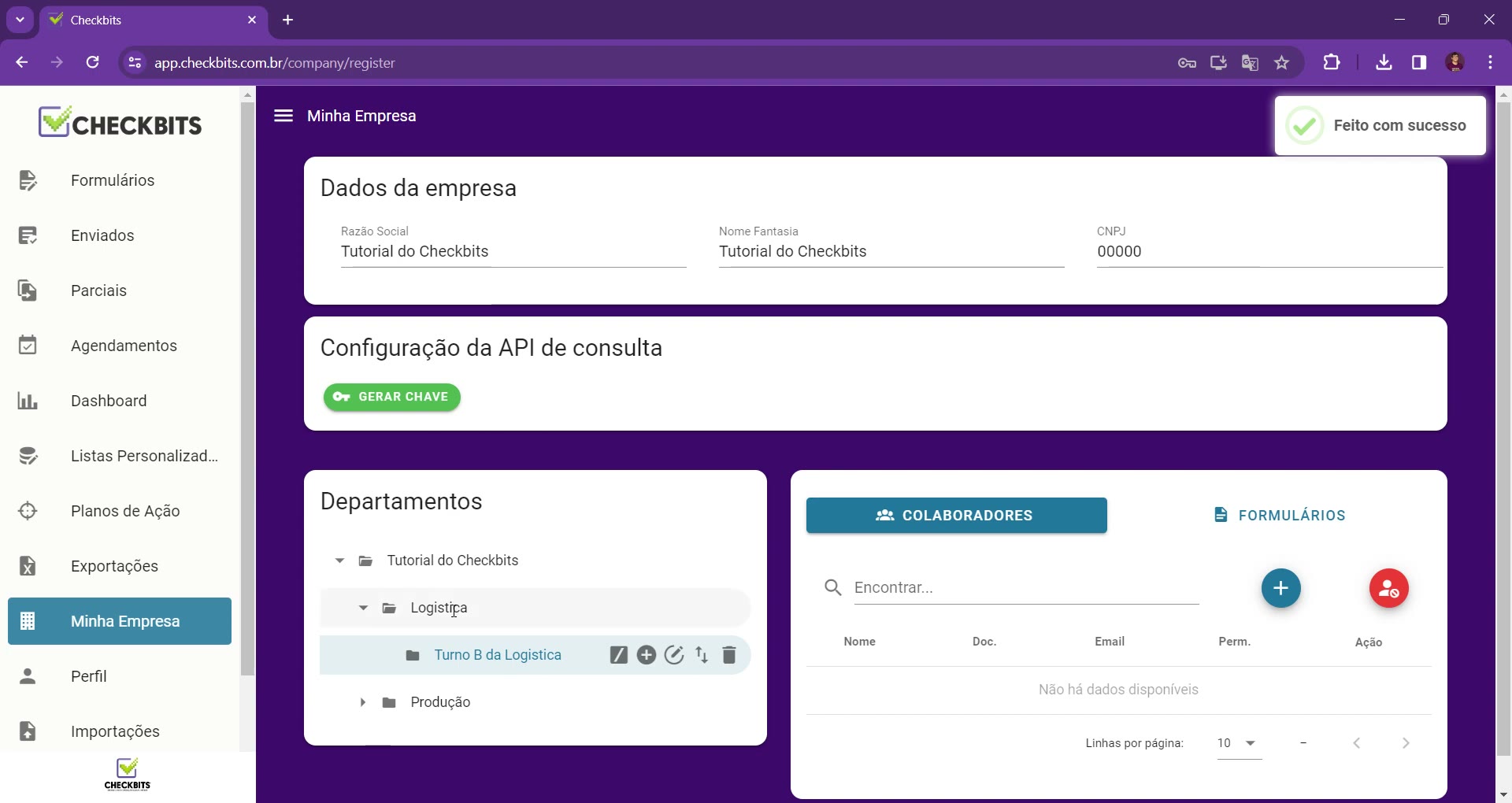Click the red remove user button
The height and width of the screenshot is (803, 1512).
point(1389,588)
